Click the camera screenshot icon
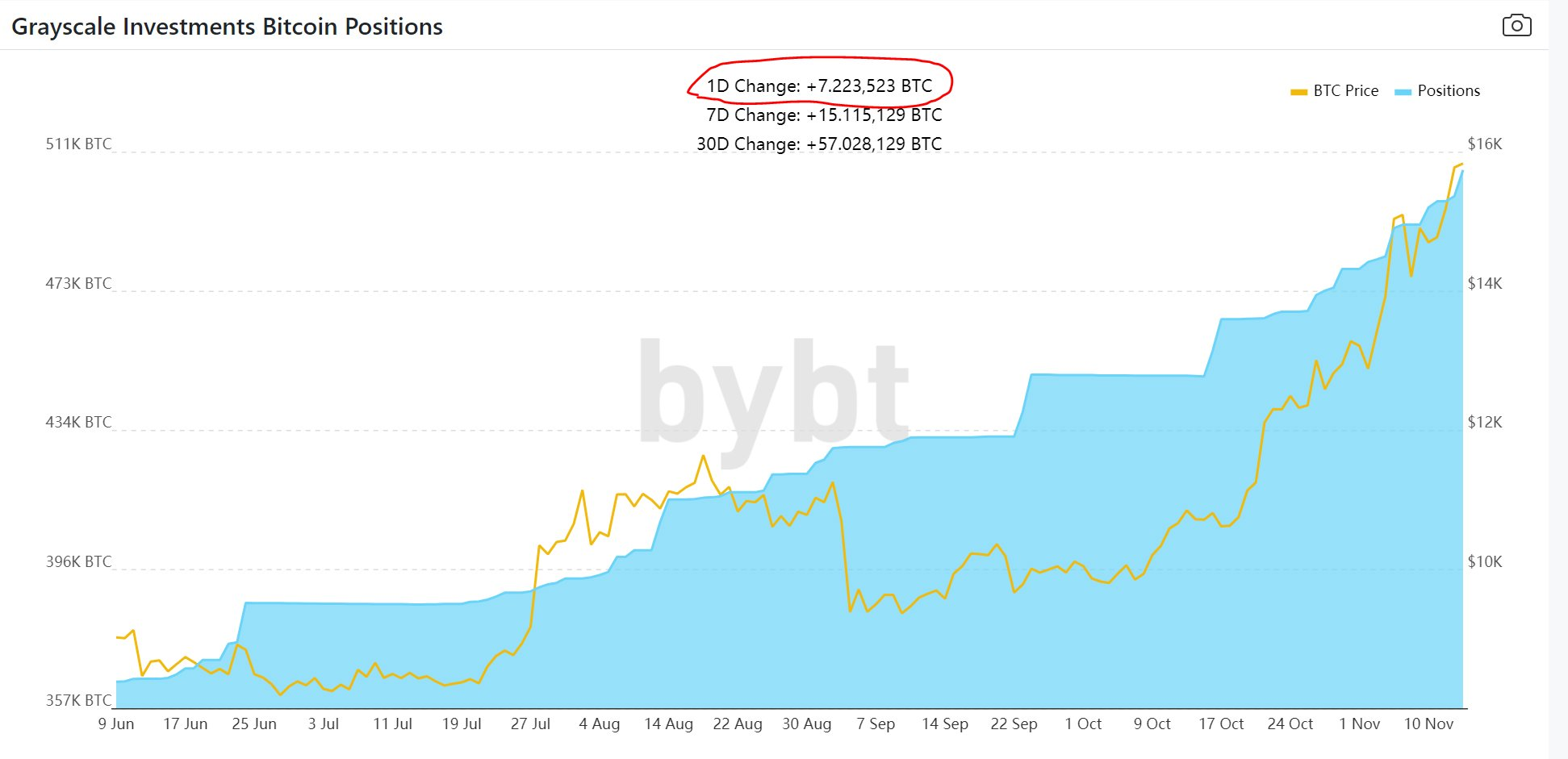This screenshot has height=759, width=1568. click(1516, 25)
